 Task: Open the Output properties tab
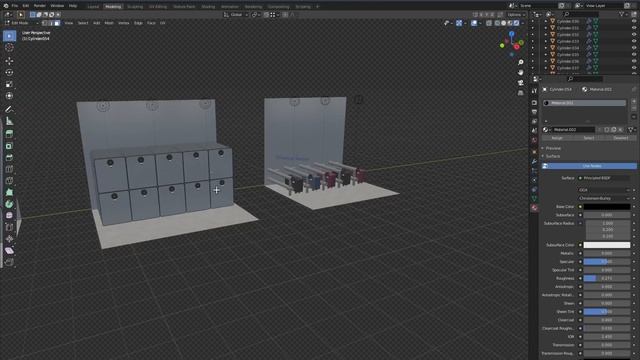point(534,112)
